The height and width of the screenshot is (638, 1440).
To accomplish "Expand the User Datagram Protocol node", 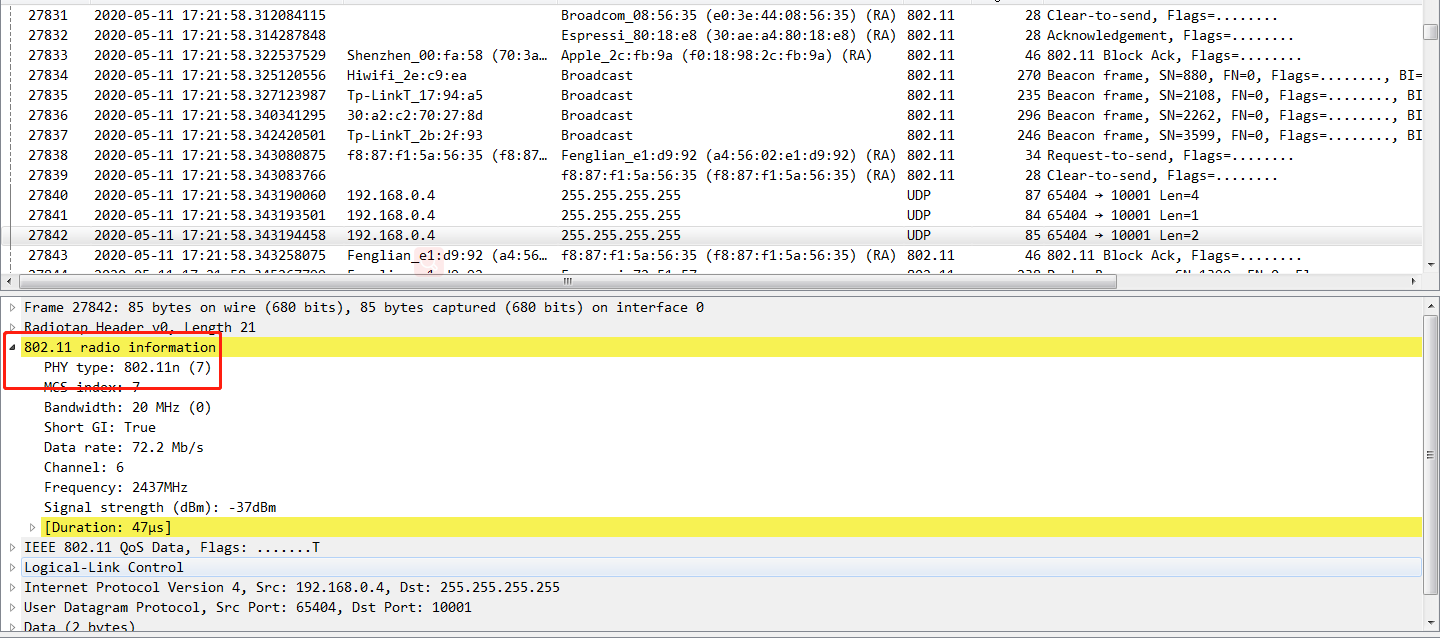I will coord(13,607).
